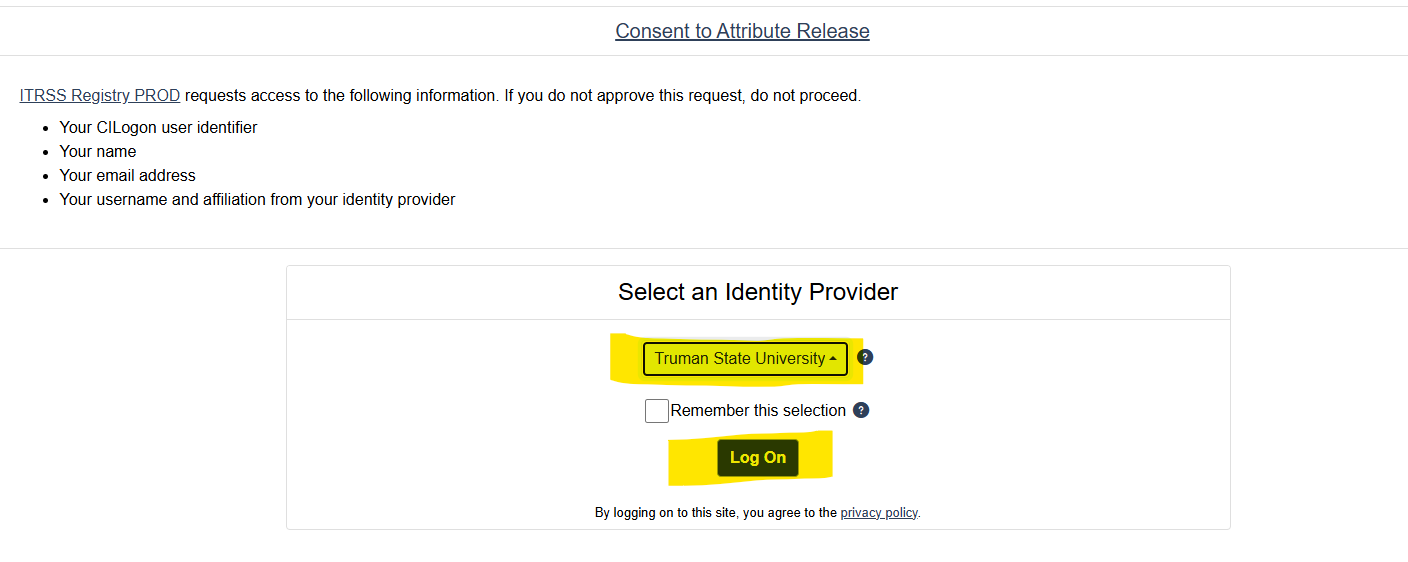Viewport: 1408px width, 562px height.
Task: Enable the Remember this selection checkbox
Action: pos(657,411)
